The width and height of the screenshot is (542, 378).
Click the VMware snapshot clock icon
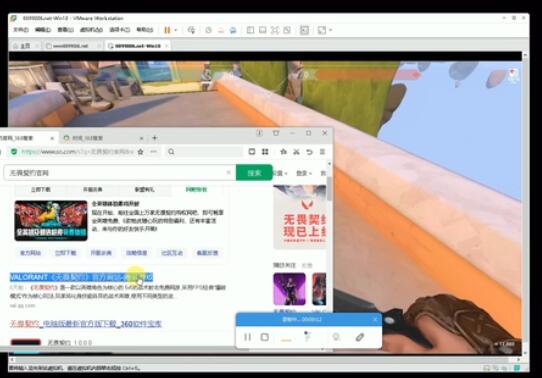(x=208, y=30)
